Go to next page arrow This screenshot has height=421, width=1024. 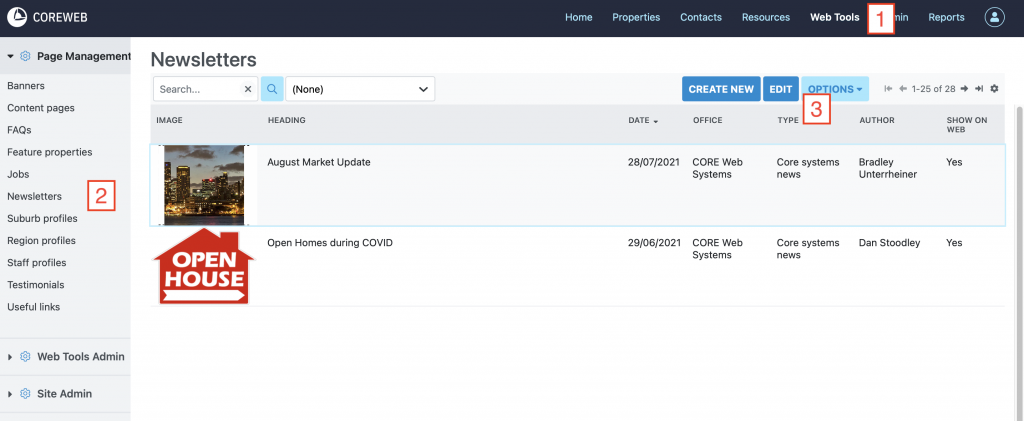(964, 89)
